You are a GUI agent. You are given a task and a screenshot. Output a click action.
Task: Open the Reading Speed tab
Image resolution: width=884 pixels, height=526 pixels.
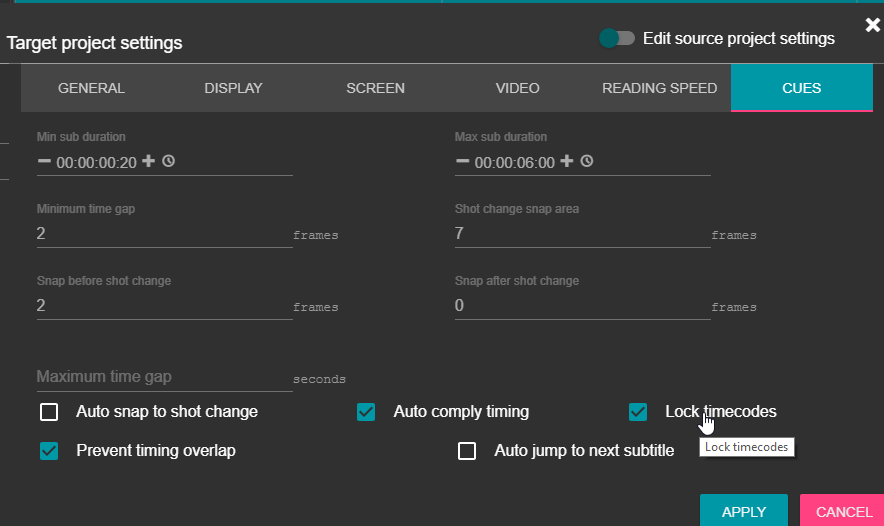tap(659, 88)
